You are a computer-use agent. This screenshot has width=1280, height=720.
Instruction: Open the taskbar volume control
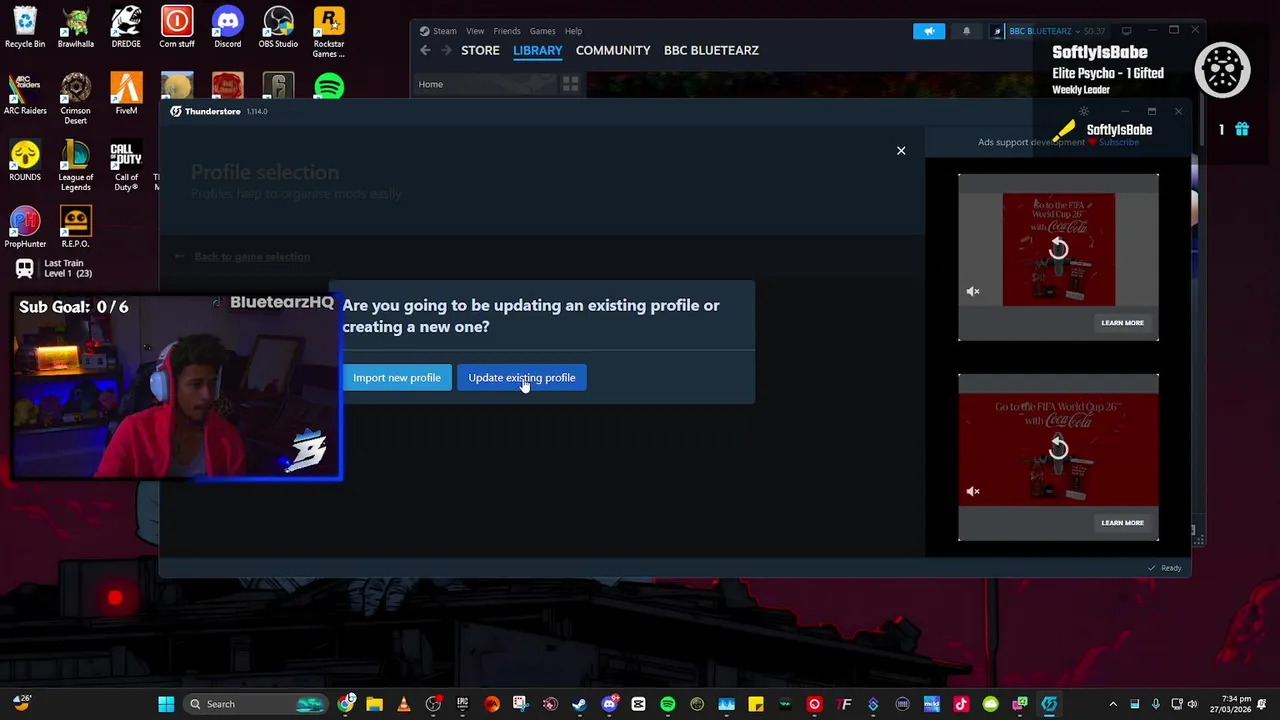(x=1192, y=704)
